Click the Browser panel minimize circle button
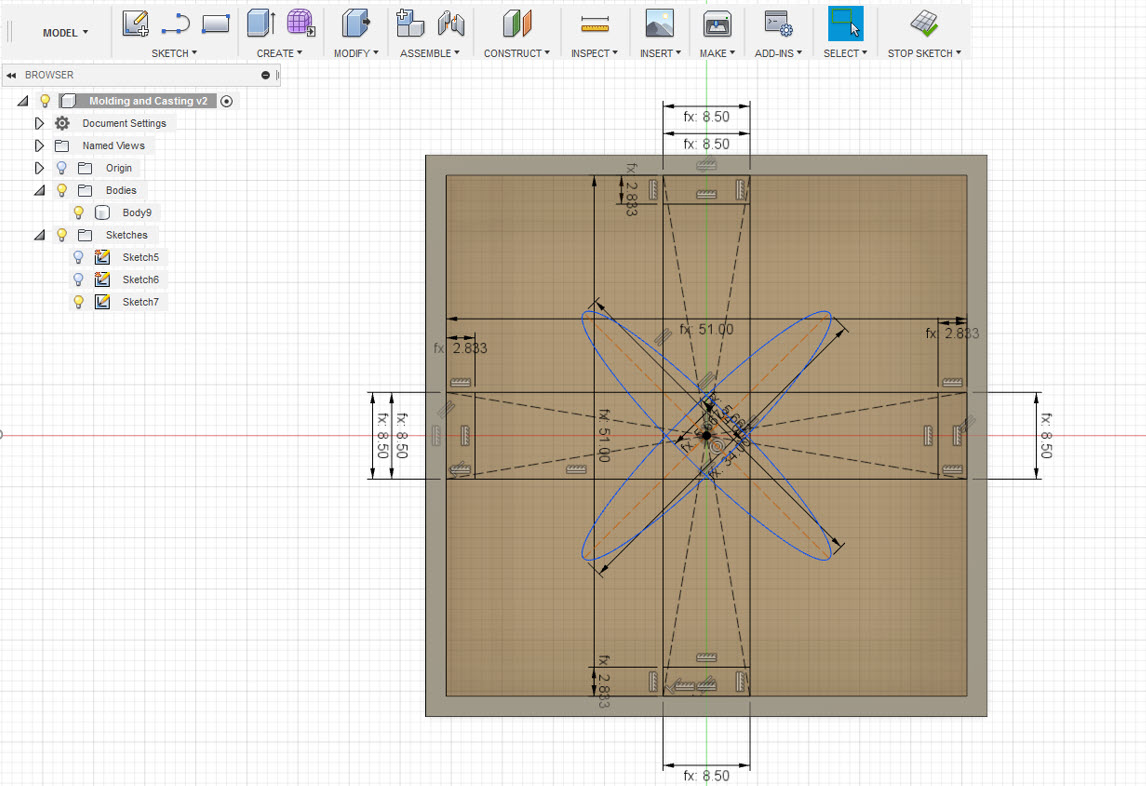The height and width of the screenshot is (786, 1146). tap(265, 75)
